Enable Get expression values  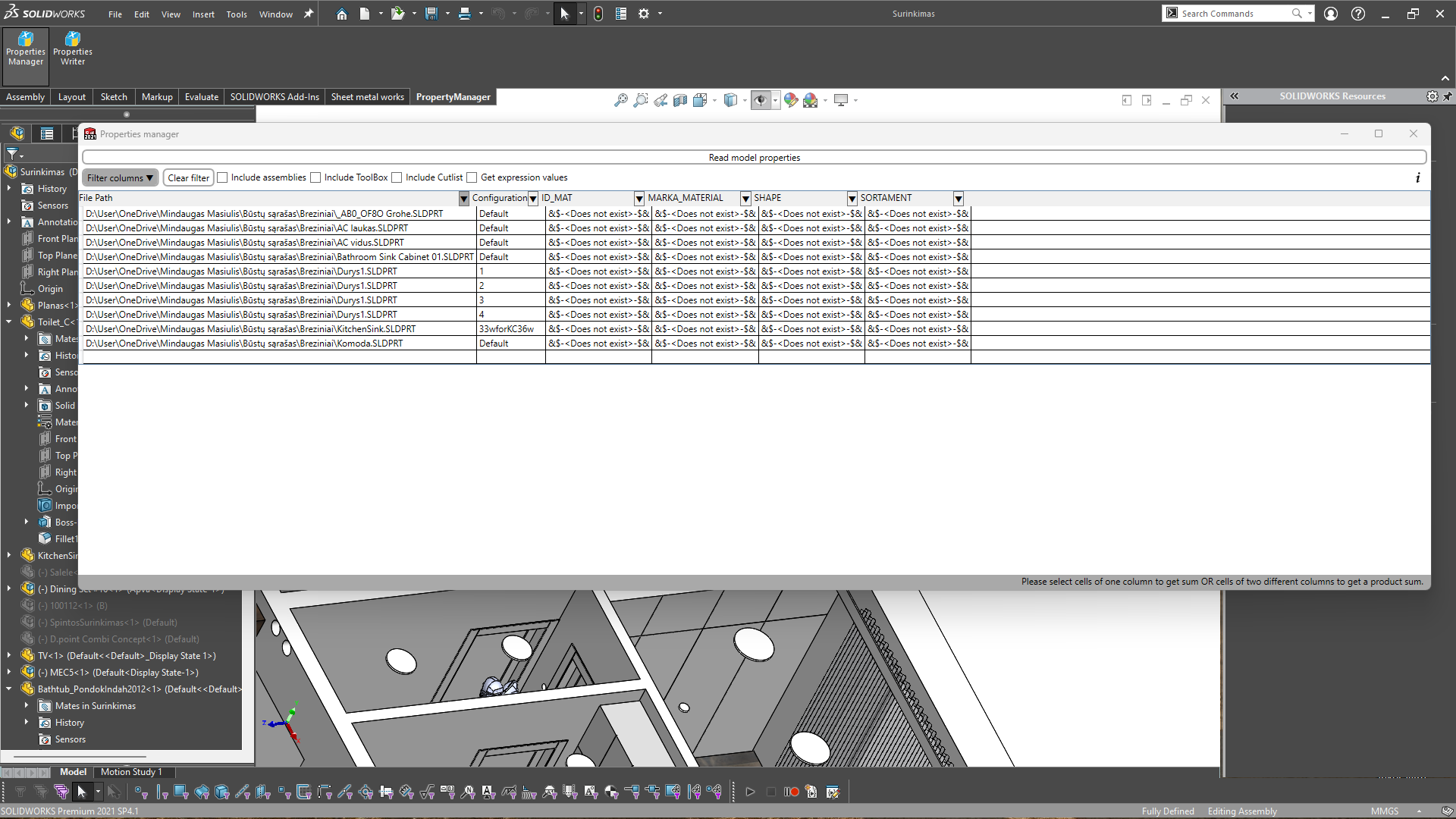point(472,177)
